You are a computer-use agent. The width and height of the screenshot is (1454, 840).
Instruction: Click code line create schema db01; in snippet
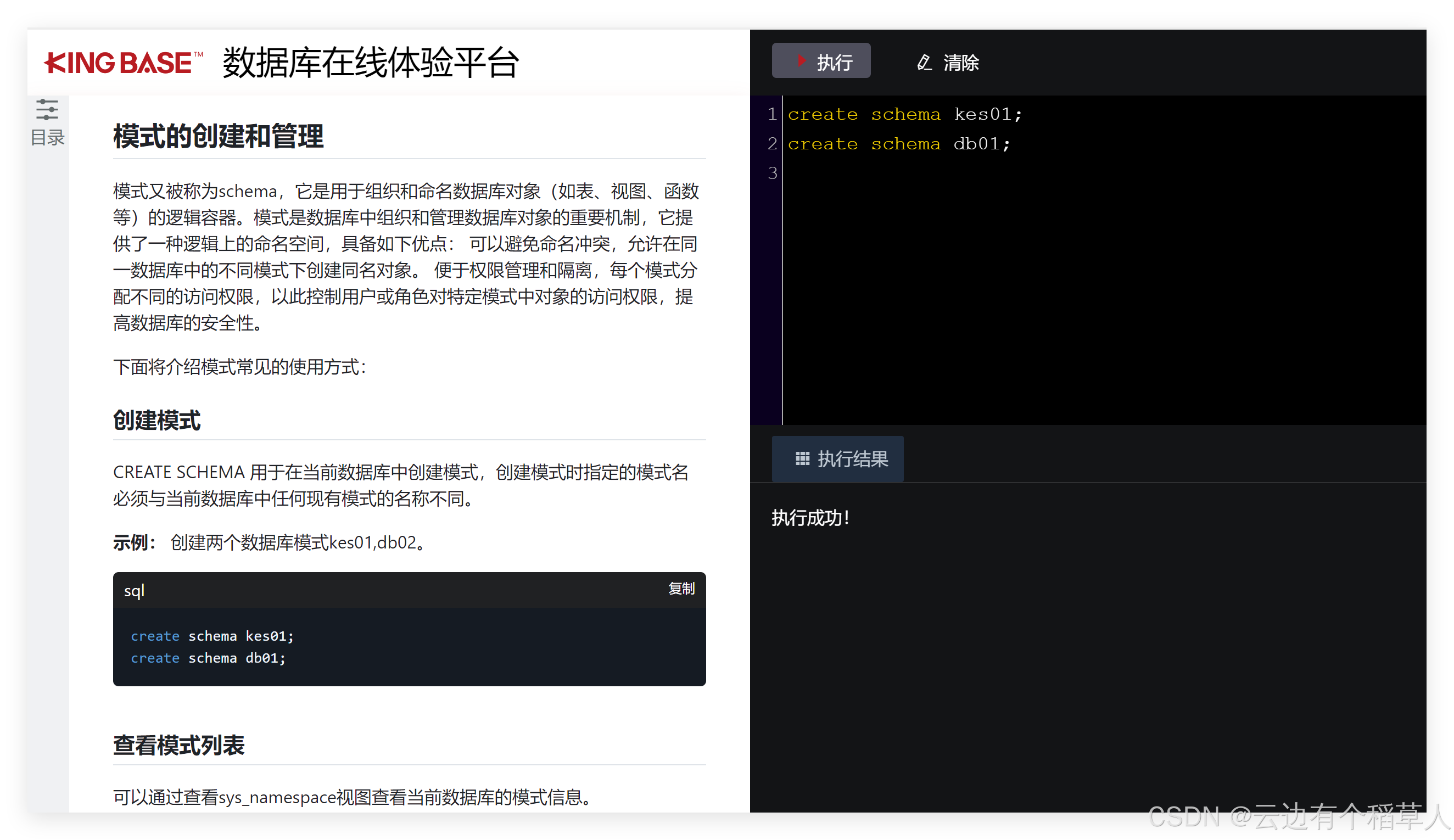pos(208,658)
